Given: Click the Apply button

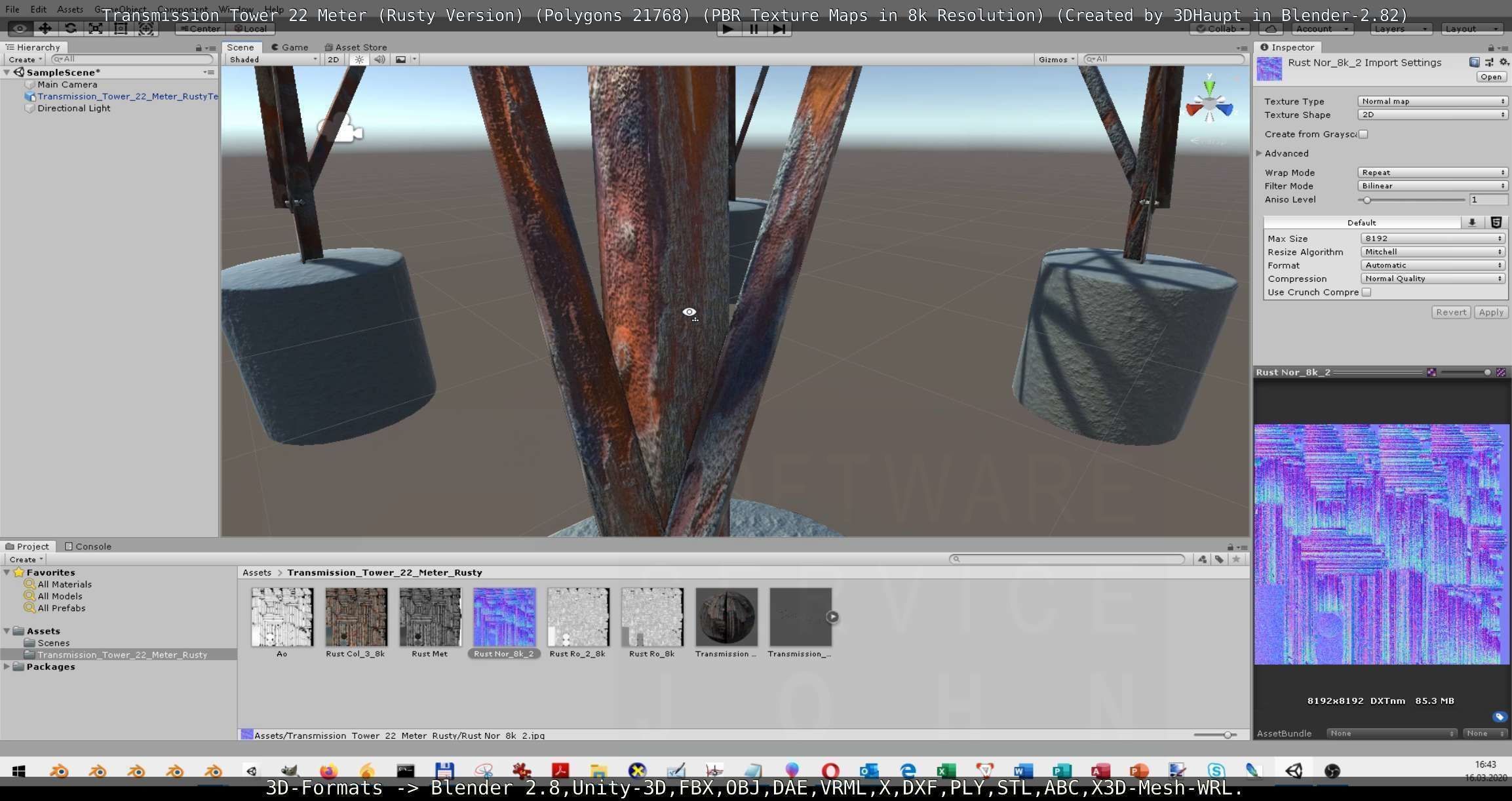Looking at the screenshot, I should [1490, 312].
